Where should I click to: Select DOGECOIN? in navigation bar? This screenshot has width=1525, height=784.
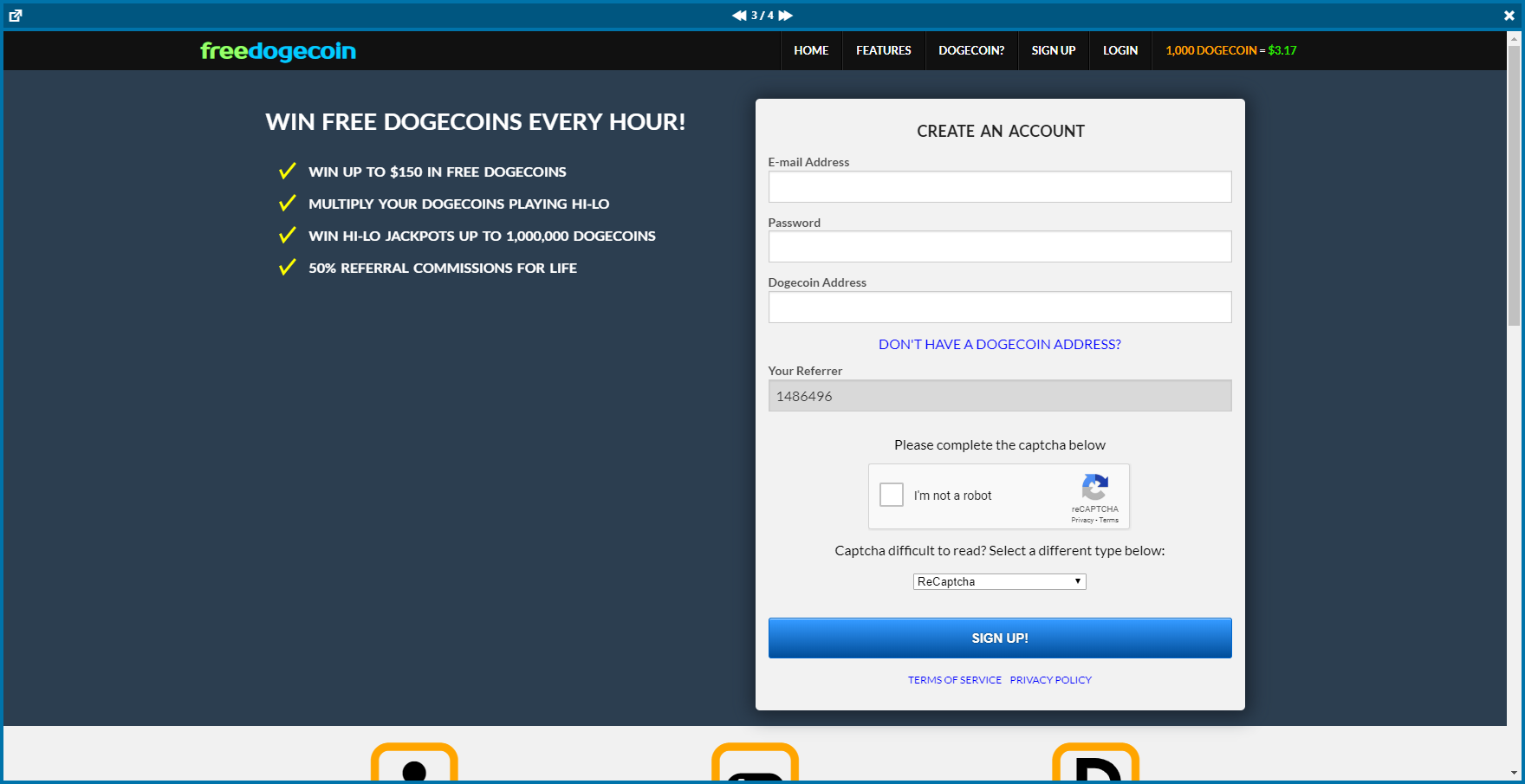[971, 51]
